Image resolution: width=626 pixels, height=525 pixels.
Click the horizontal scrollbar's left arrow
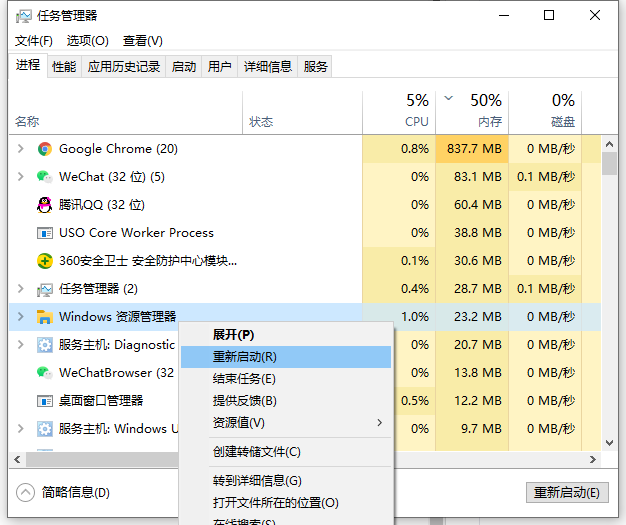pyautogui.click(x=16, y=460)
